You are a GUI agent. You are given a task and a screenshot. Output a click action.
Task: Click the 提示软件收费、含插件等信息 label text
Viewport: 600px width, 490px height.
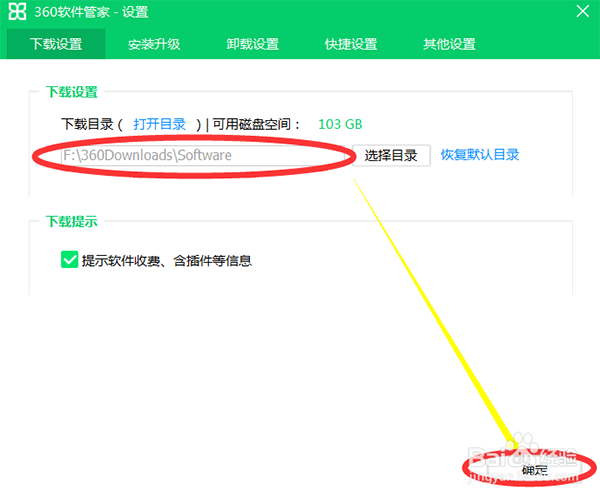pyautogui.click(x=166, y=260)
